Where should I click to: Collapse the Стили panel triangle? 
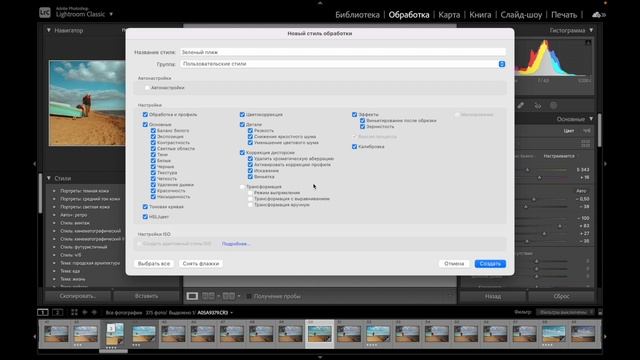point(49,178)
